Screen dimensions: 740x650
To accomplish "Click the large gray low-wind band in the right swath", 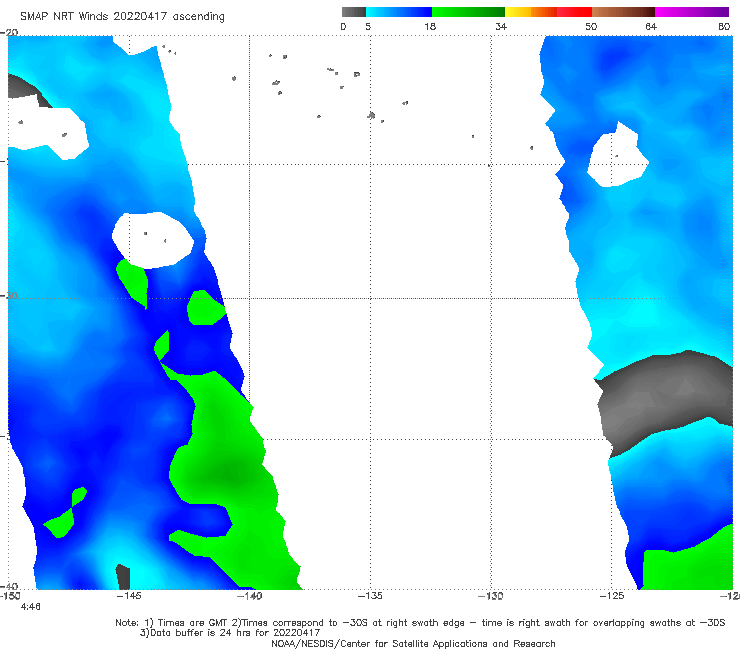I will [x=663, y=399].
